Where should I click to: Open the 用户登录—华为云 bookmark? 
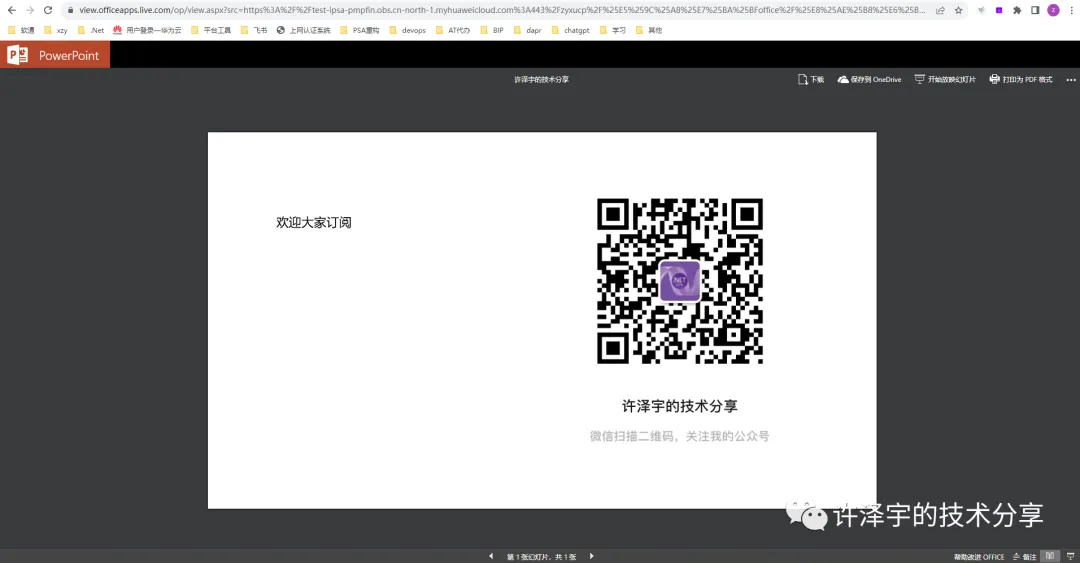pos(147,30)
